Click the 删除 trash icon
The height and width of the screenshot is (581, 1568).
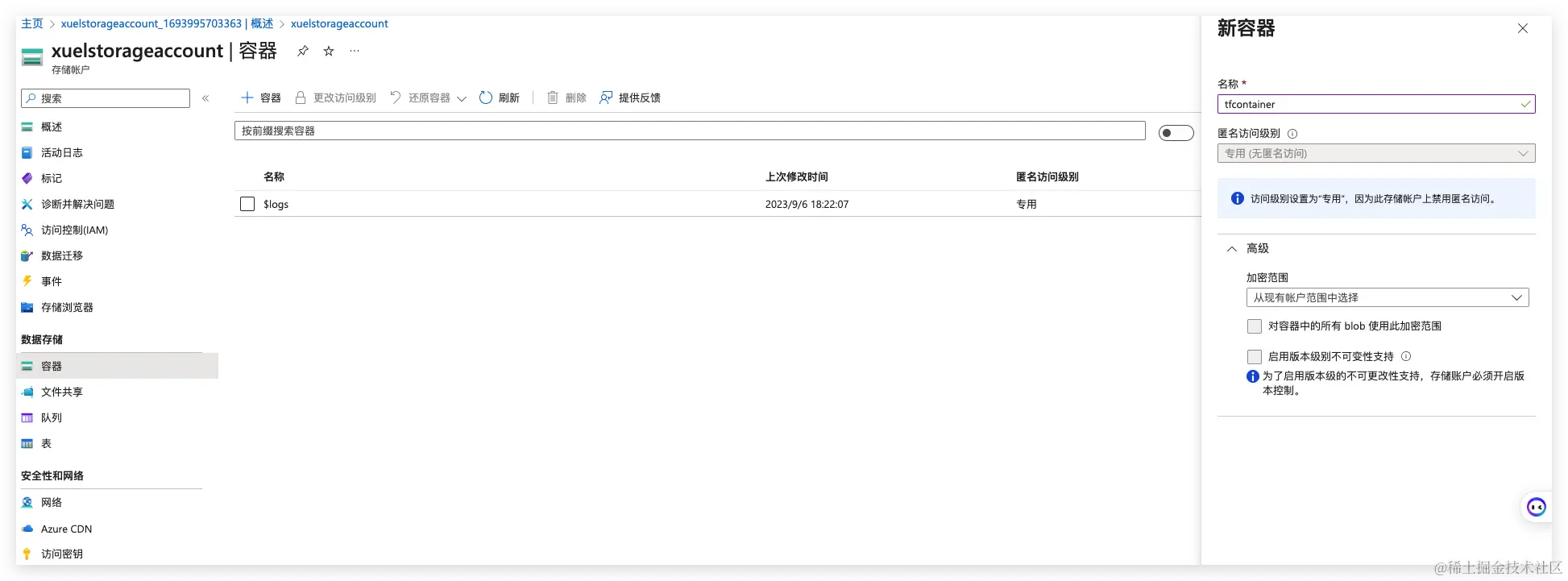point(553,98)
